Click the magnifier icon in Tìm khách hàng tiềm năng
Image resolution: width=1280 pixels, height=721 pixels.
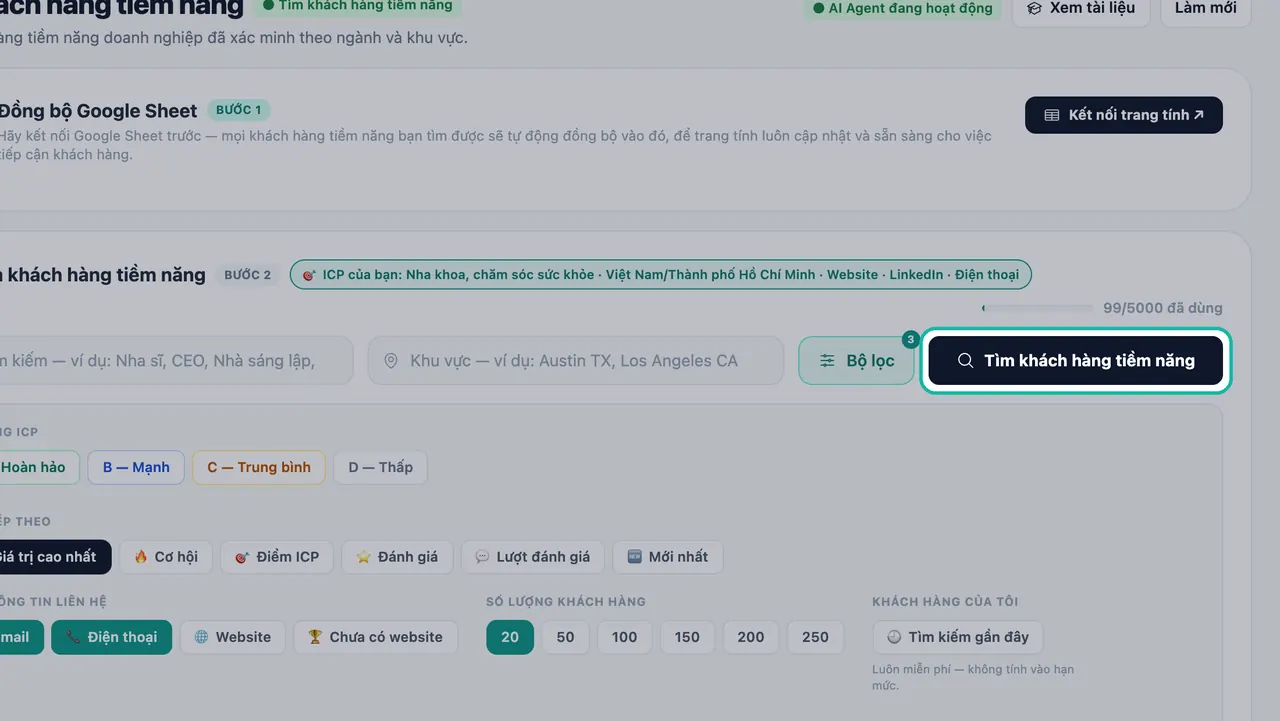tap(965, 361)
